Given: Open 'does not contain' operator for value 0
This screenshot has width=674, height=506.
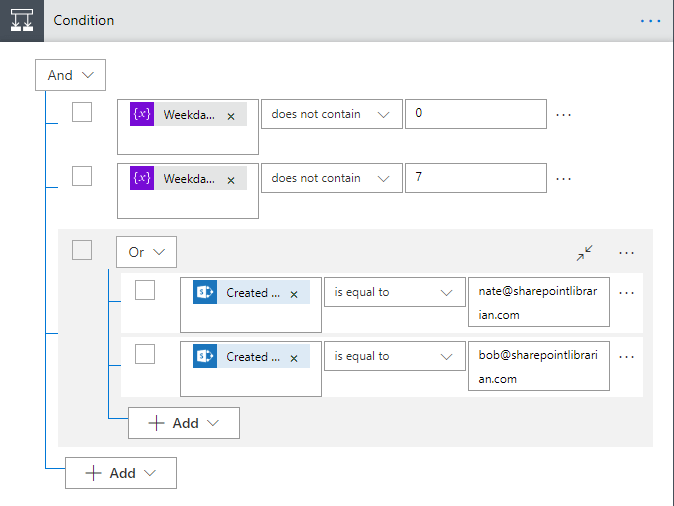Looking at the screenshot, I should click(x=331, y=114).
